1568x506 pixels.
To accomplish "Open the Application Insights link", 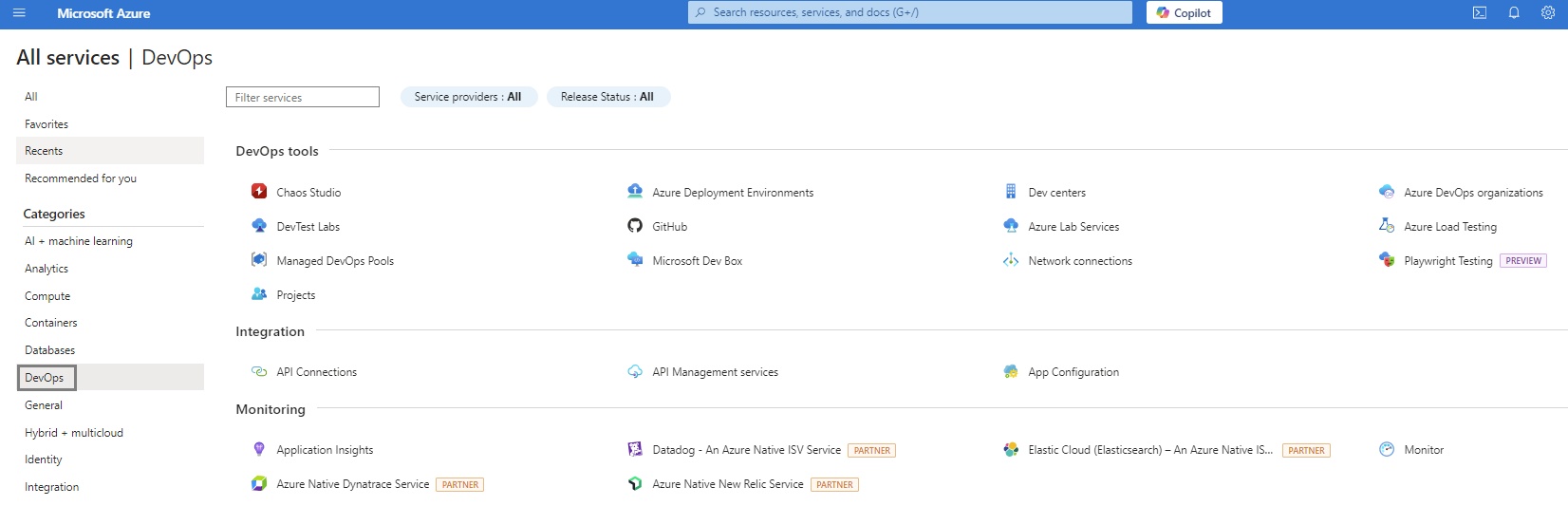I will pos(325,450).
